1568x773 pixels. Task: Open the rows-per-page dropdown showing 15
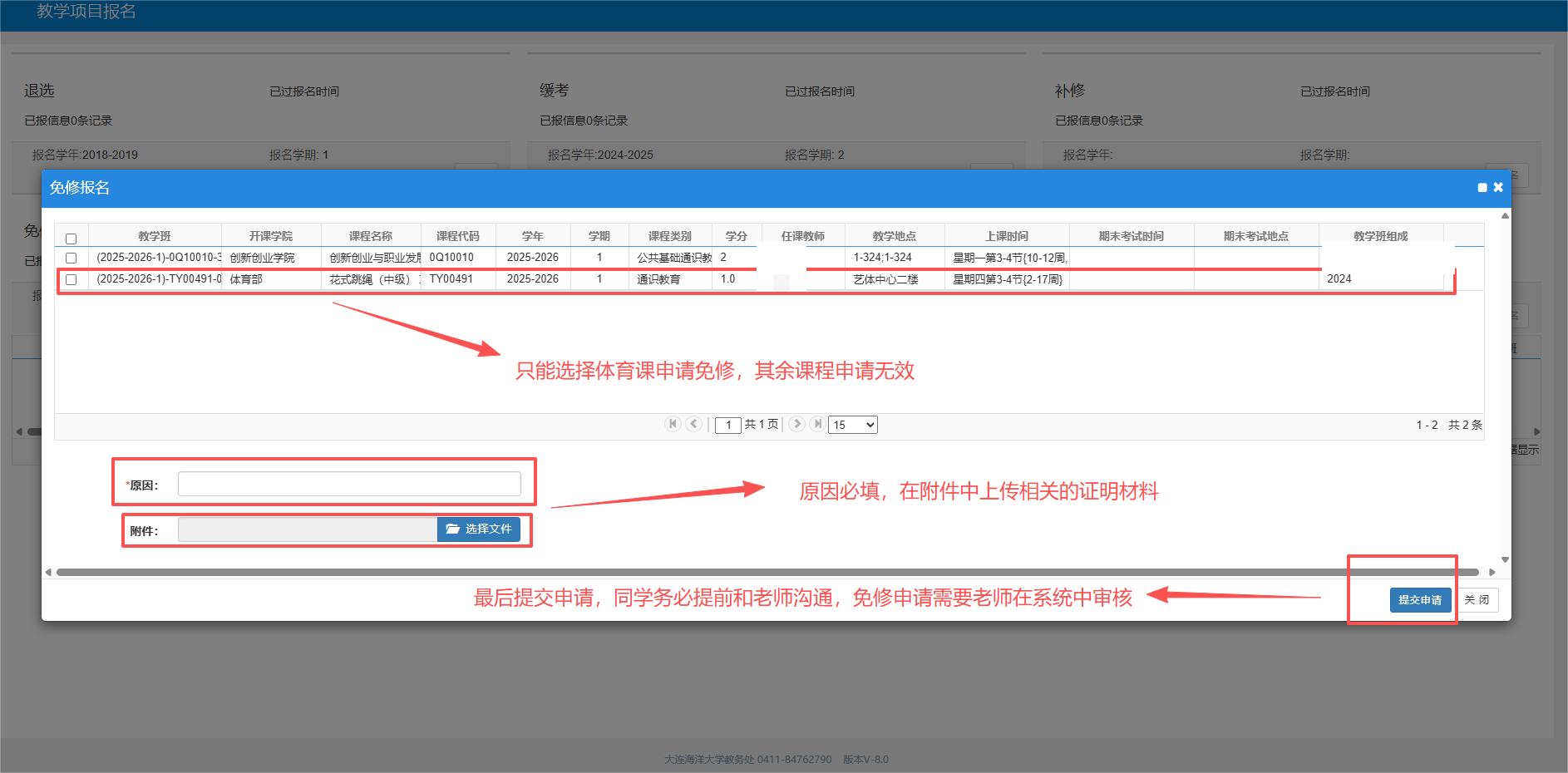click(853, 425)
